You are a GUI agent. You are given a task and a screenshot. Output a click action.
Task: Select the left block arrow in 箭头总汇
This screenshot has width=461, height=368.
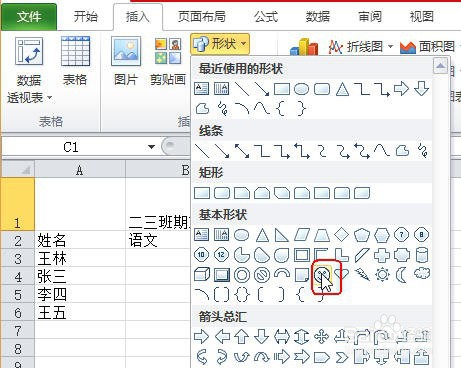pos(222,337)
